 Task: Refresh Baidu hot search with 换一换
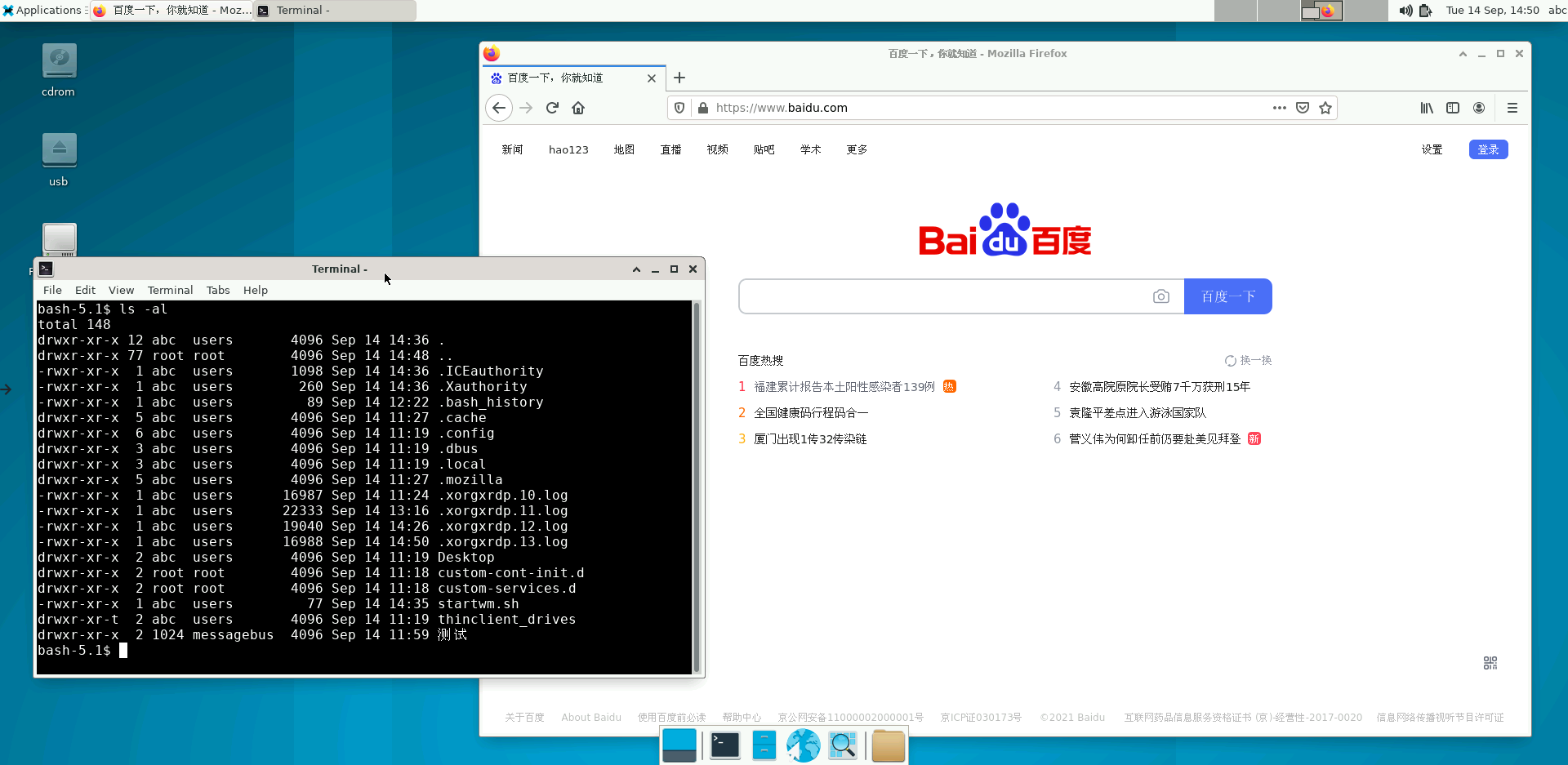1247,359
